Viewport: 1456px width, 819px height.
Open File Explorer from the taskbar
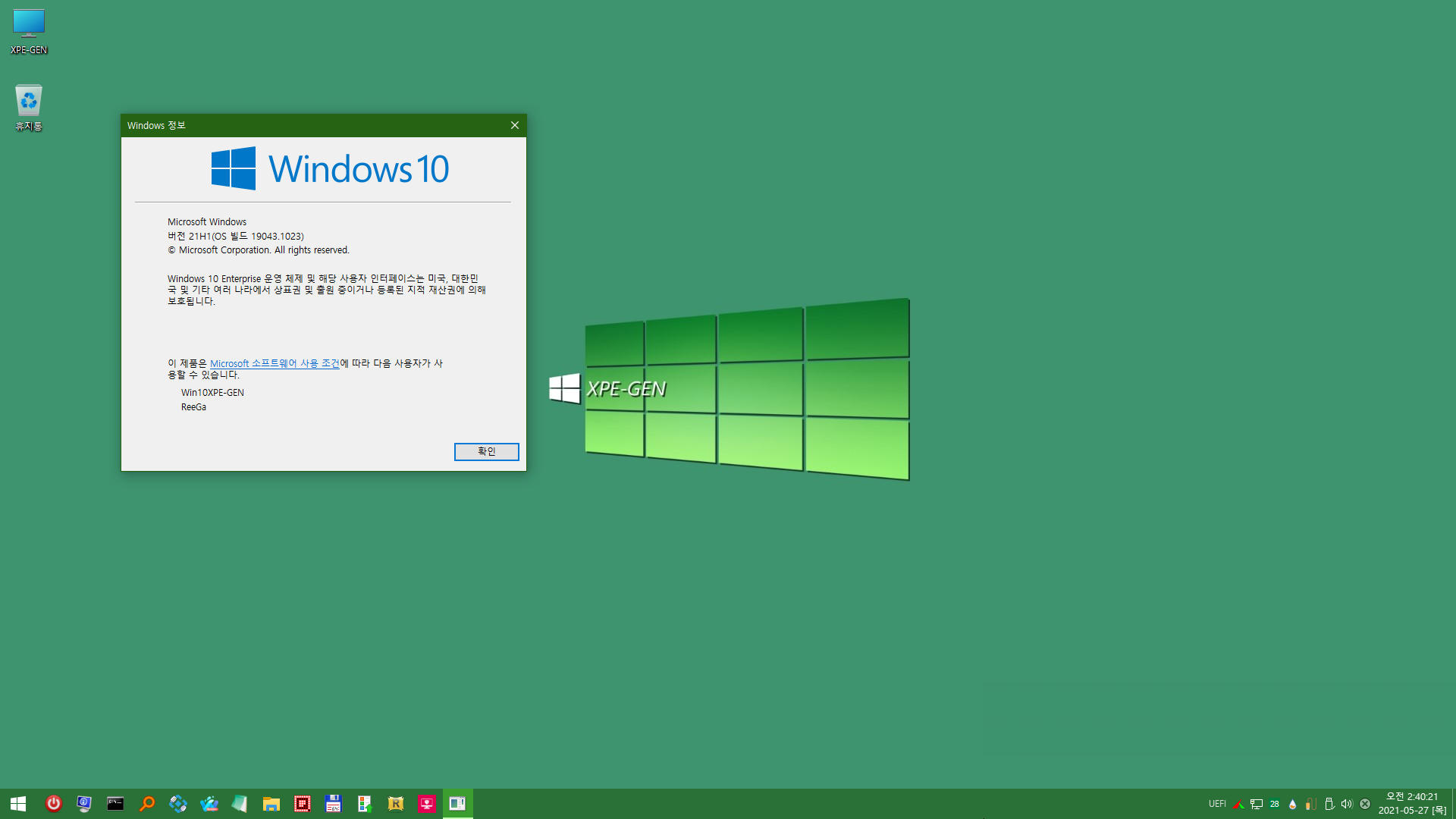point(271,804)
